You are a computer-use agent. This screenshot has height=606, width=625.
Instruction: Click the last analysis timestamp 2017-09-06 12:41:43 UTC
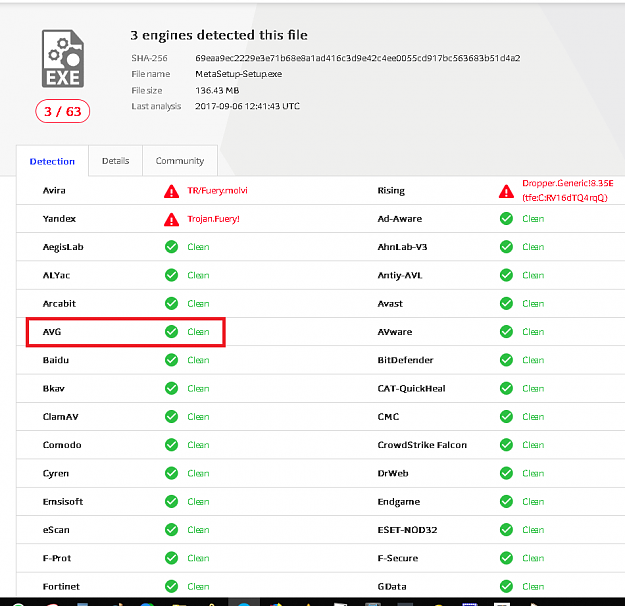click(247, 106)
